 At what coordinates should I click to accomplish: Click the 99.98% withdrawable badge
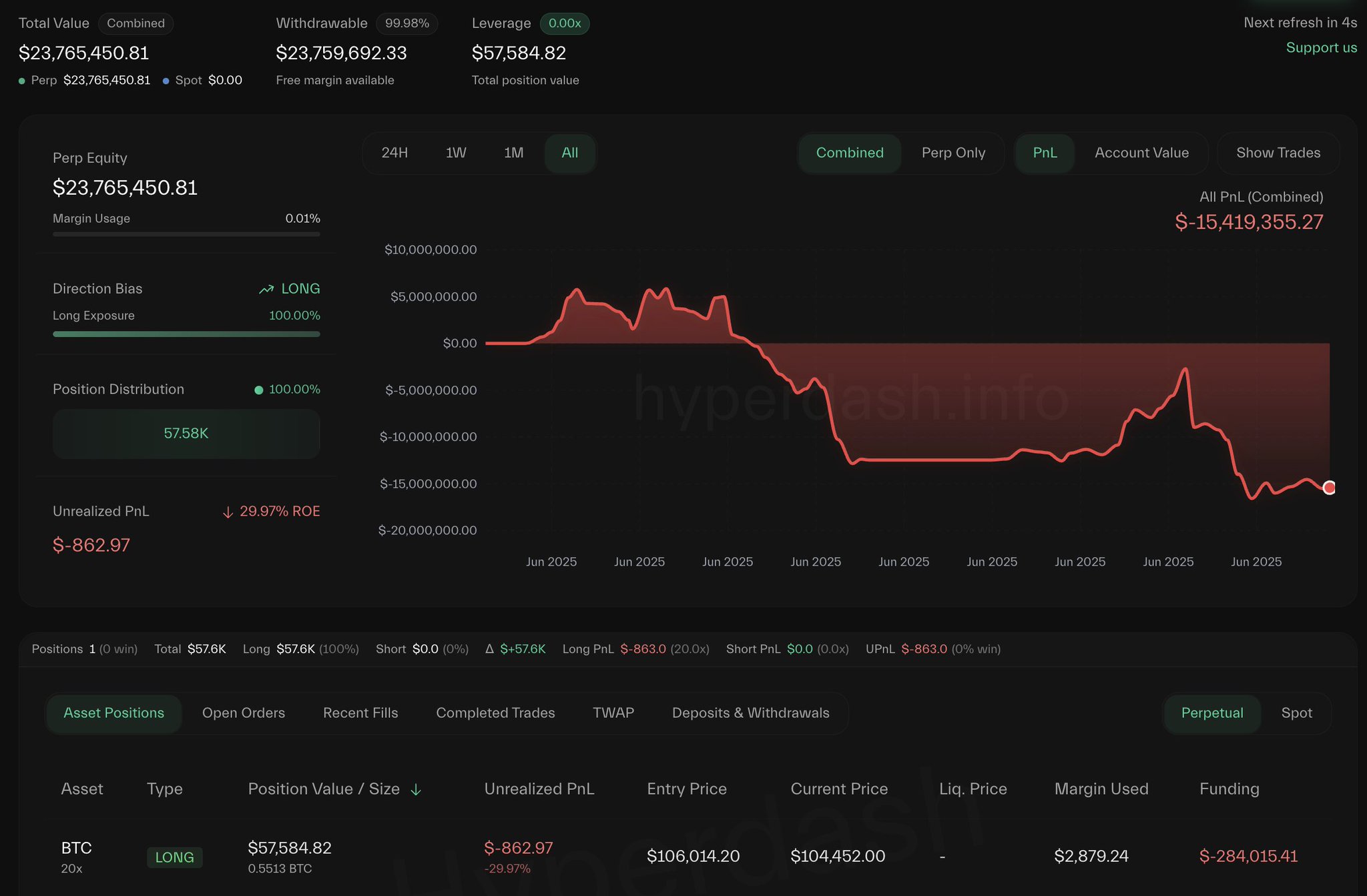coord(407,23)
